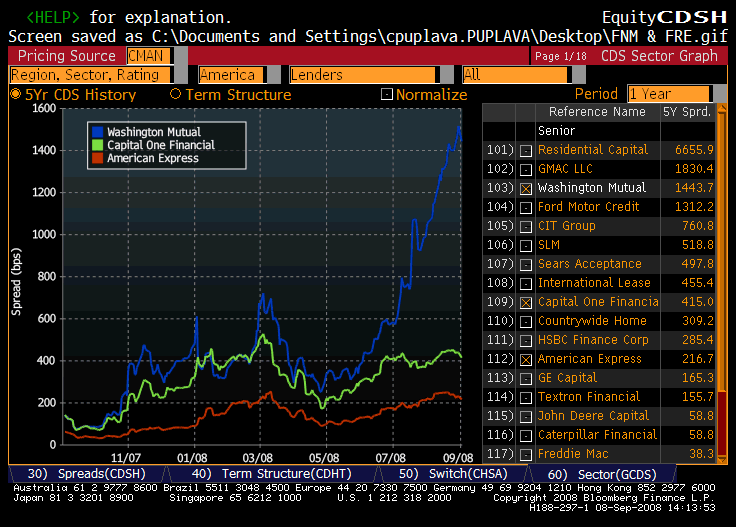Click the reference list vertical scrollbar
The width and height of the screenshot is (736, 527).
click(x=720, y=280)
